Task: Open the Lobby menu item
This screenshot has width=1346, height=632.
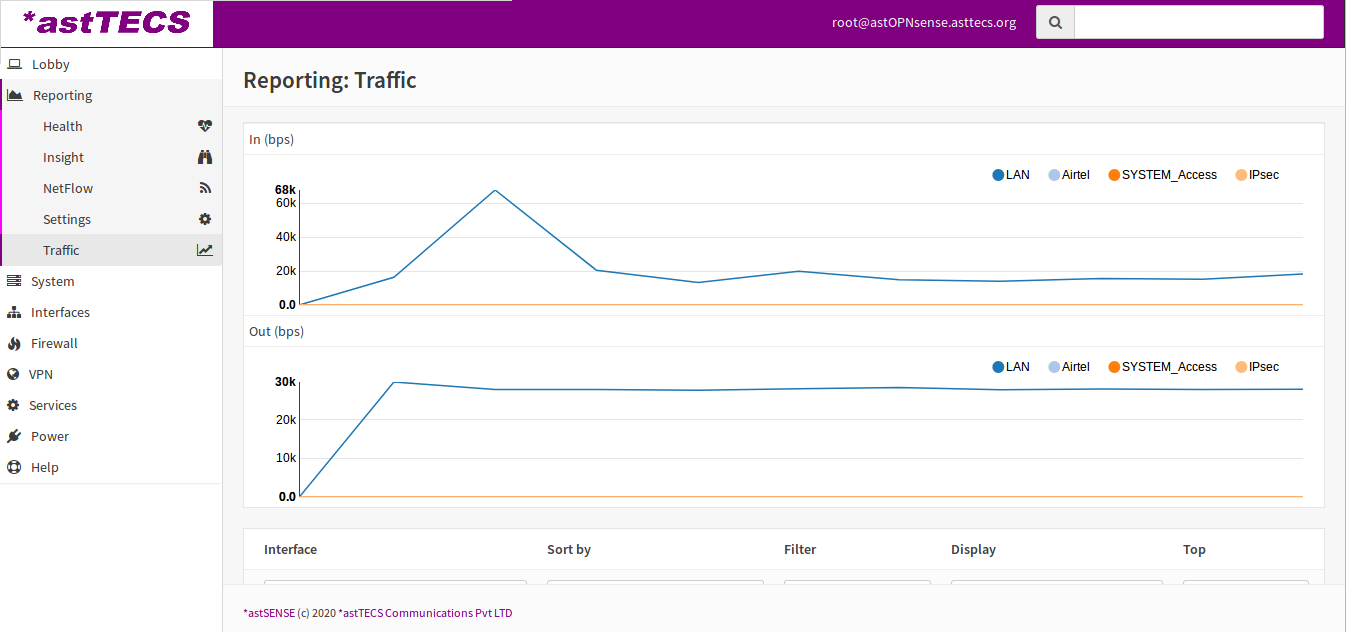Action: (50, 64)
